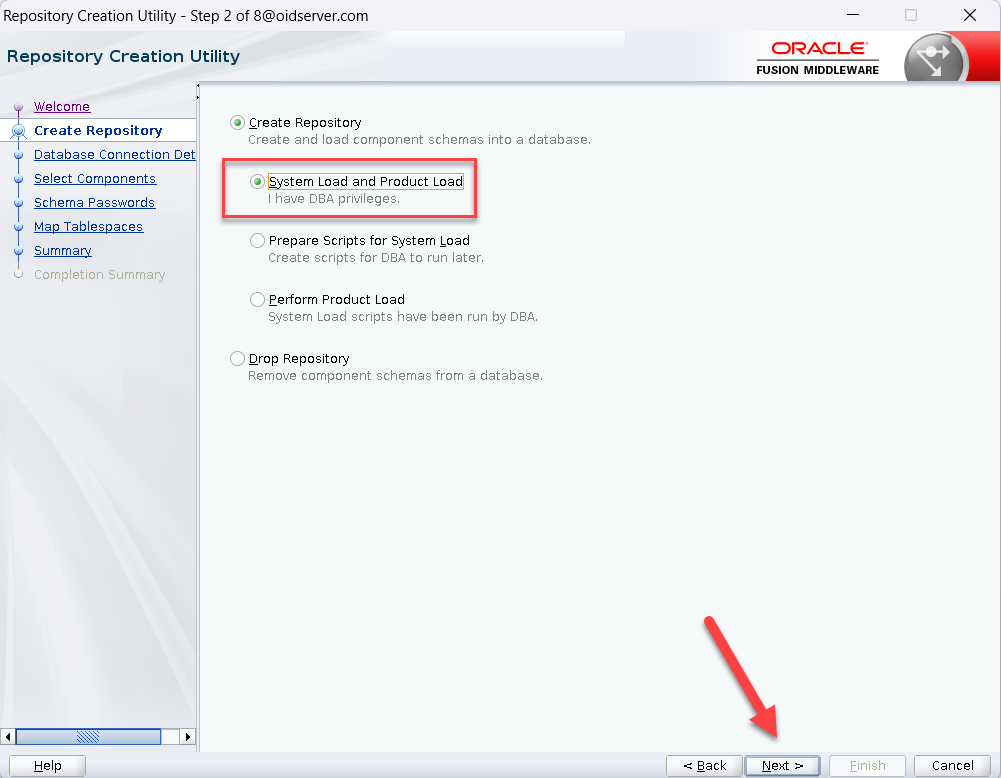
Task: Select the Create Repository radio button
Action: pyautogui.click(x=237, y=123)
